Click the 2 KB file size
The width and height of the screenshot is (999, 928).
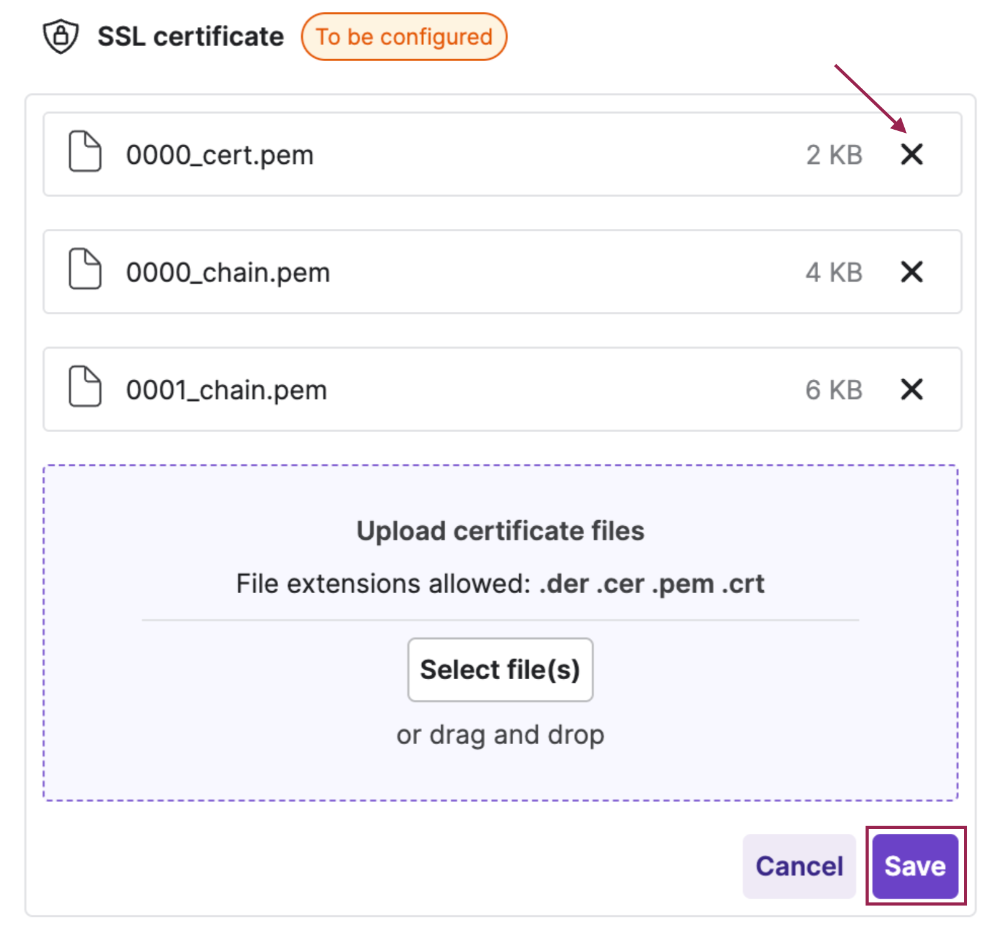point(834,155)
